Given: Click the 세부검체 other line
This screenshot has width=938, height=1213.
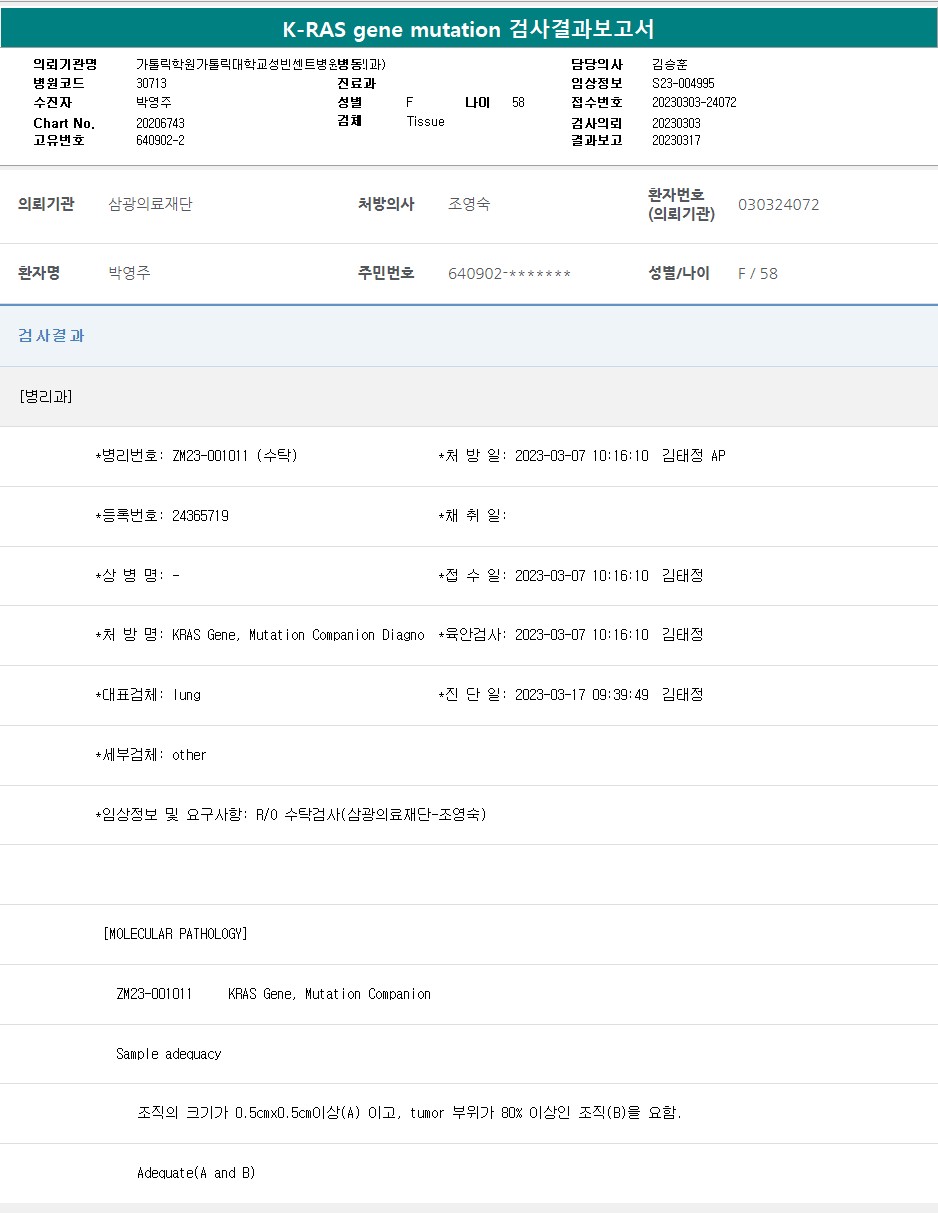Looking at the screenshot, I should pyautogui.click(x=150, y=755).
